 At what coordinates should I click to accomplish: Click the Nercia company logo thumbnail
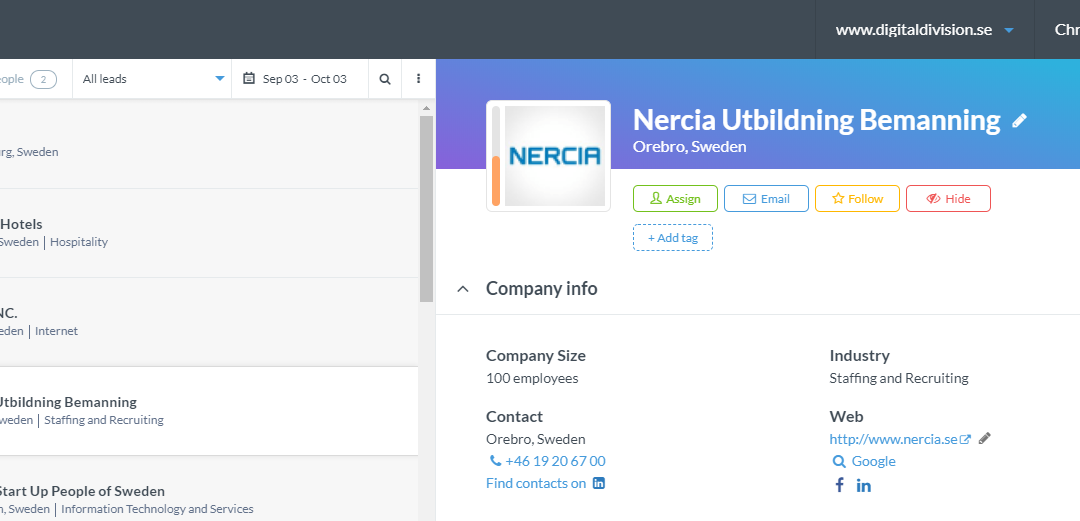point(555,156)
